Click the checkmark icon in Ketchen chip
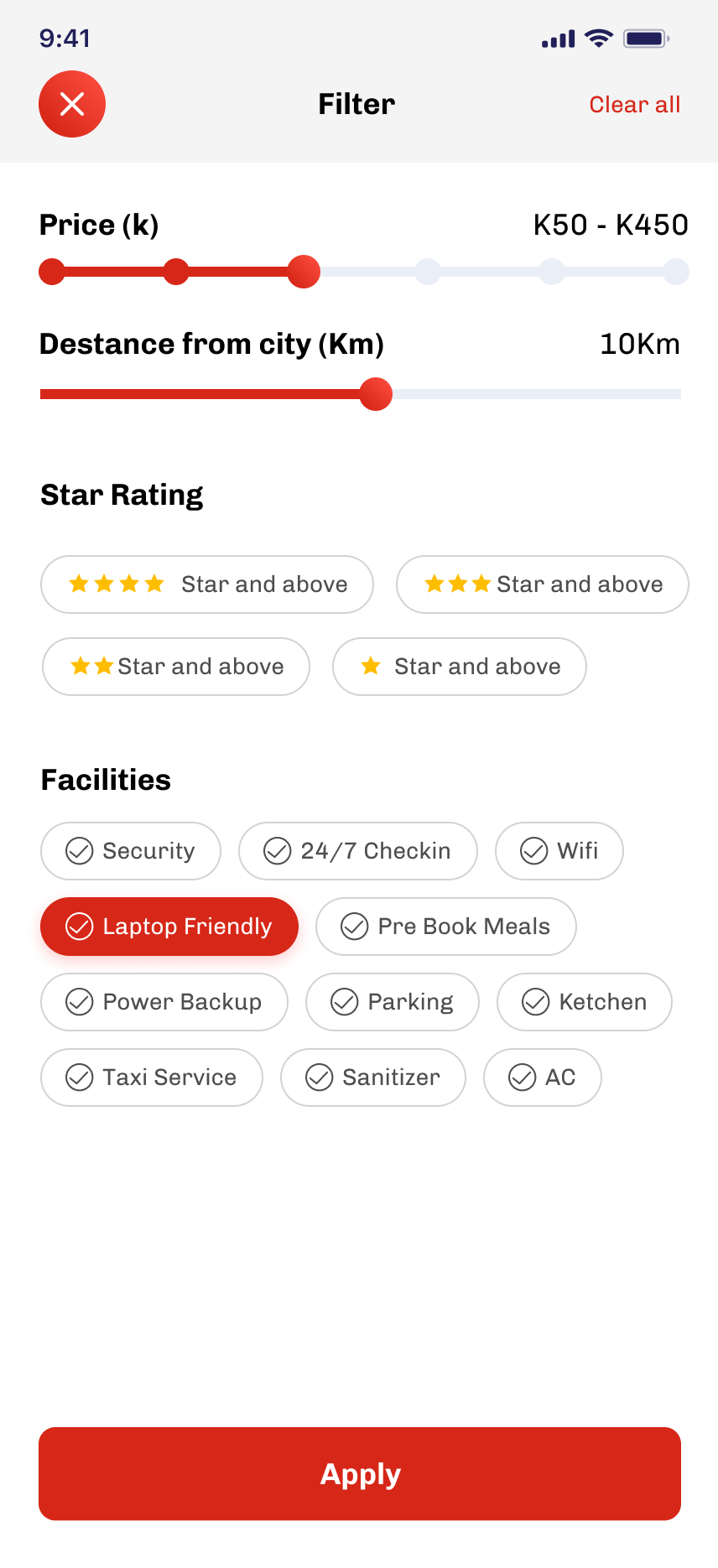This screenshot has height=1568, width=718. (x=536, y=1002)
